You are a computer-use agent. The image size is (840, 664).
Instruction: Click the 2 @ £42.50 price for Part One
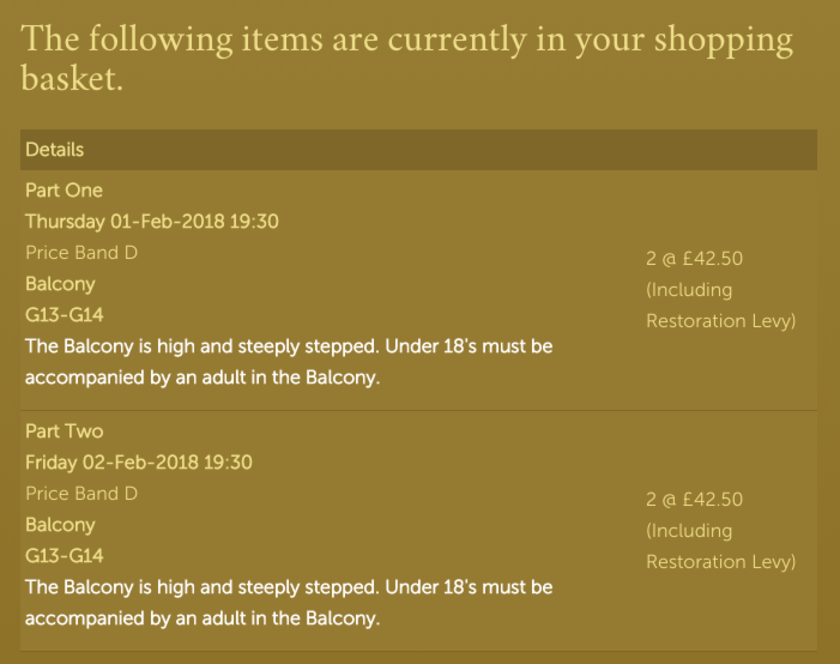coord(694,258)
